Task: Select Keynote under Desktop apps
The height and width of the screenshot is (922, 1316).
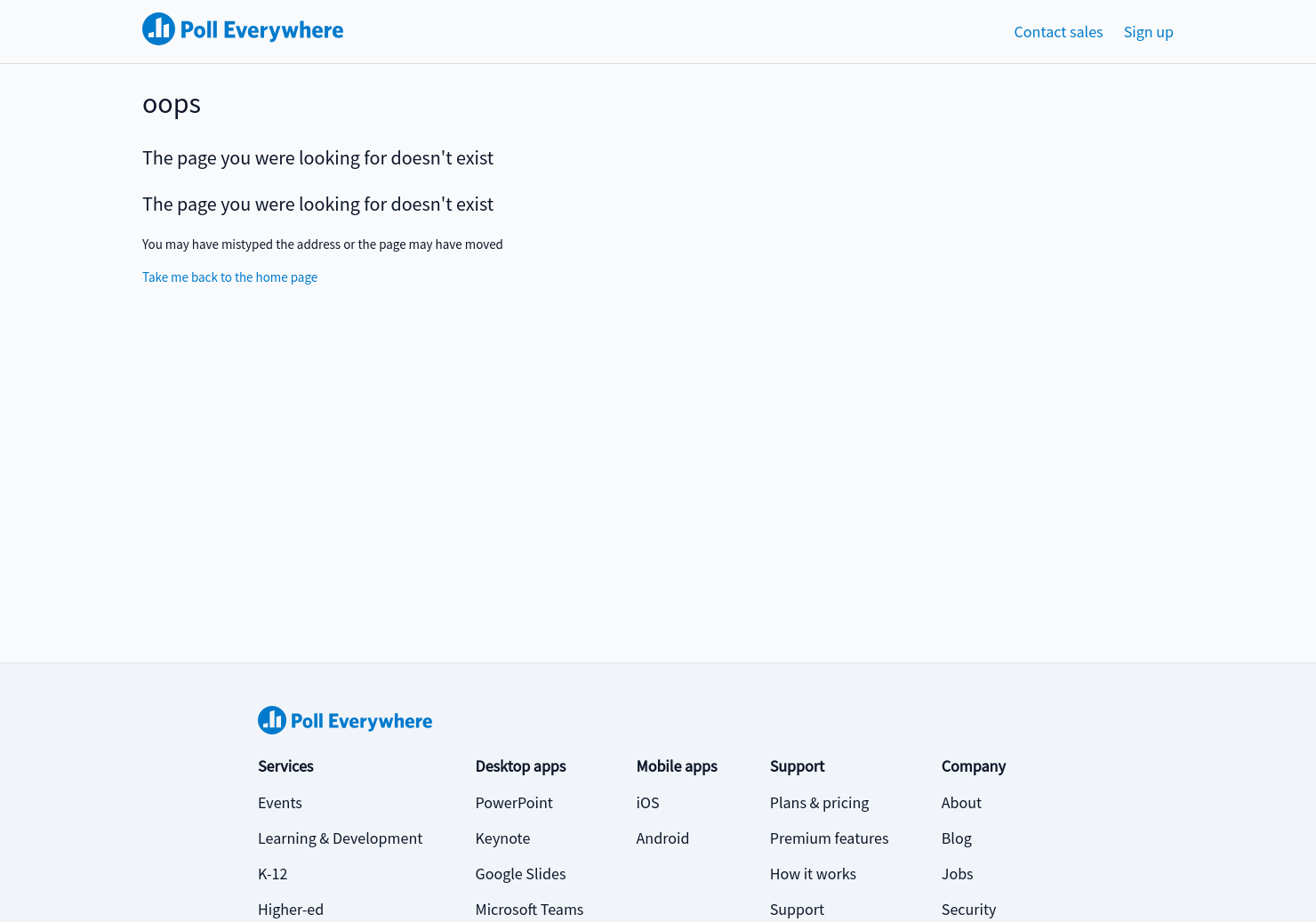Action: point(502,838)
